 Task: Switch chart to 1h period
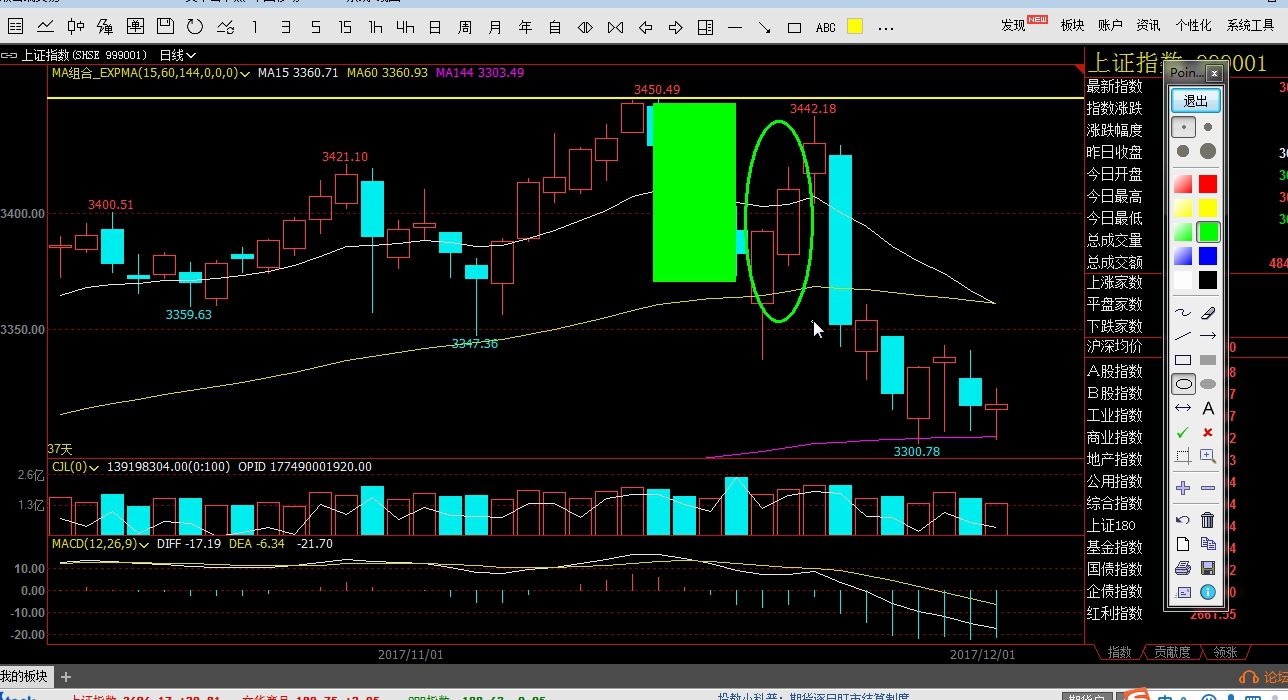pyautogui.click(x=375, y=27)
